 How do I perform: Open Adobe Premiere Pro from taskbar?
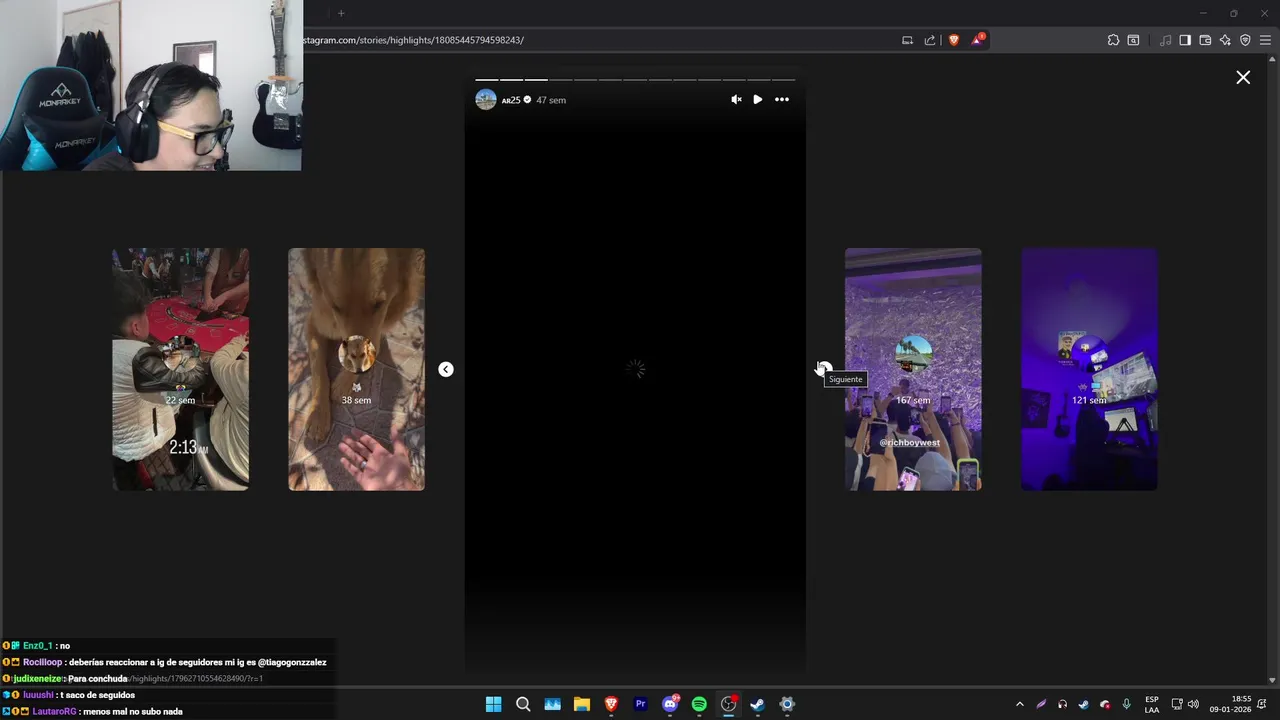(641, 704)
